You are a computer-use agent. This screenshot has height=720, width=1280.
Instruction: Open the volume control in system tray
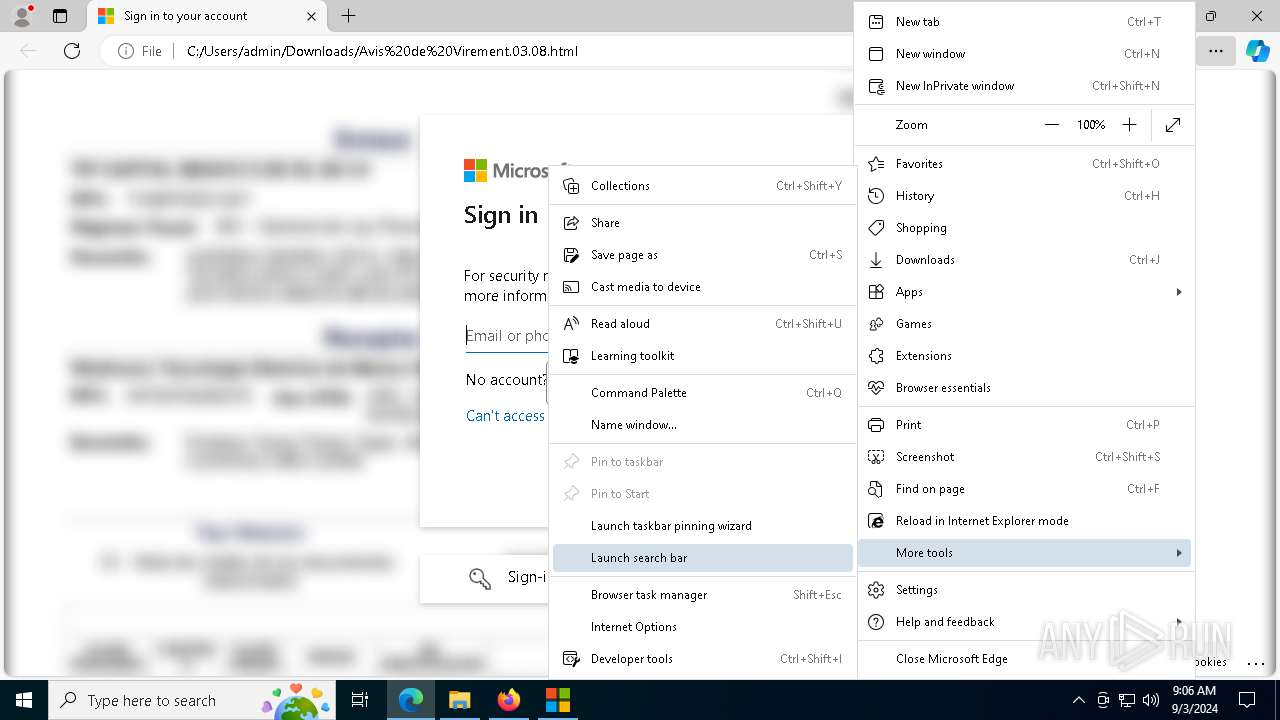tap(1151, 700)
